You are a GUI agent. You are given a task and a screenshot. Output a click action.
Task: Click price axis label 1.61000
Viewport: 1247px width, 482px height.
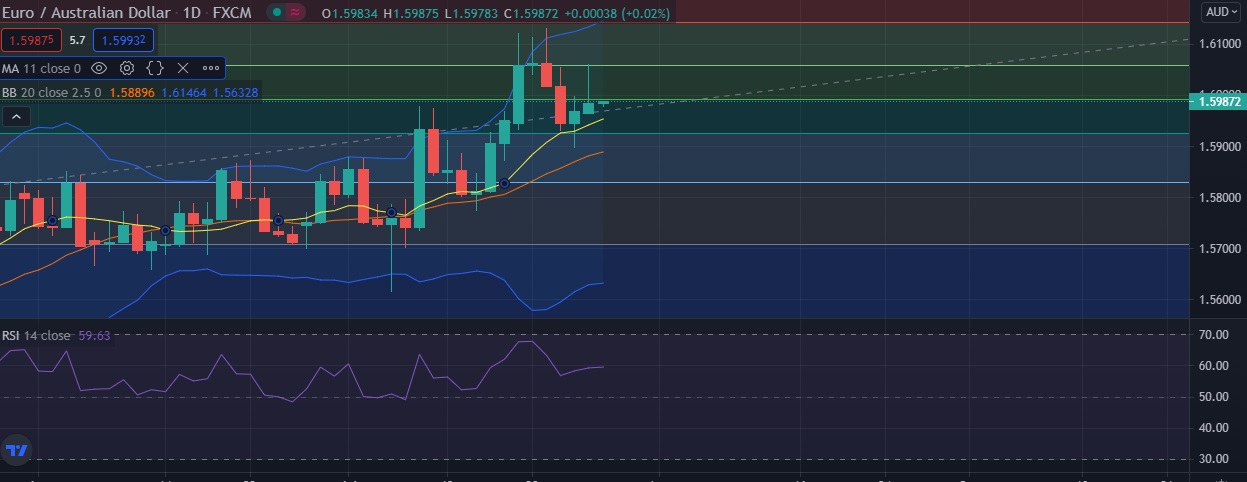point(1220,45)
